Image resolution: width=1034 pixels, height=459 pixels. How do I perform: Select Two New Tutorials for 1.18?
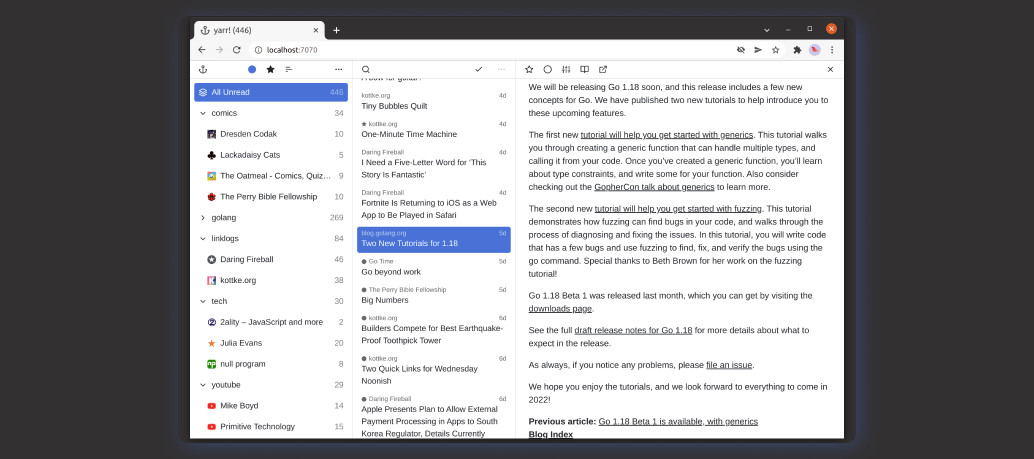coord(434,239)
